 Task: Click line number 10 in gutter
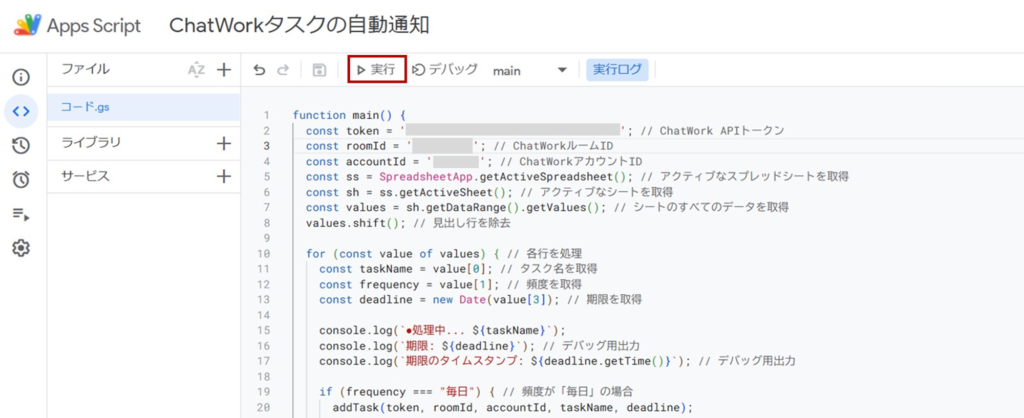point(264,253)
